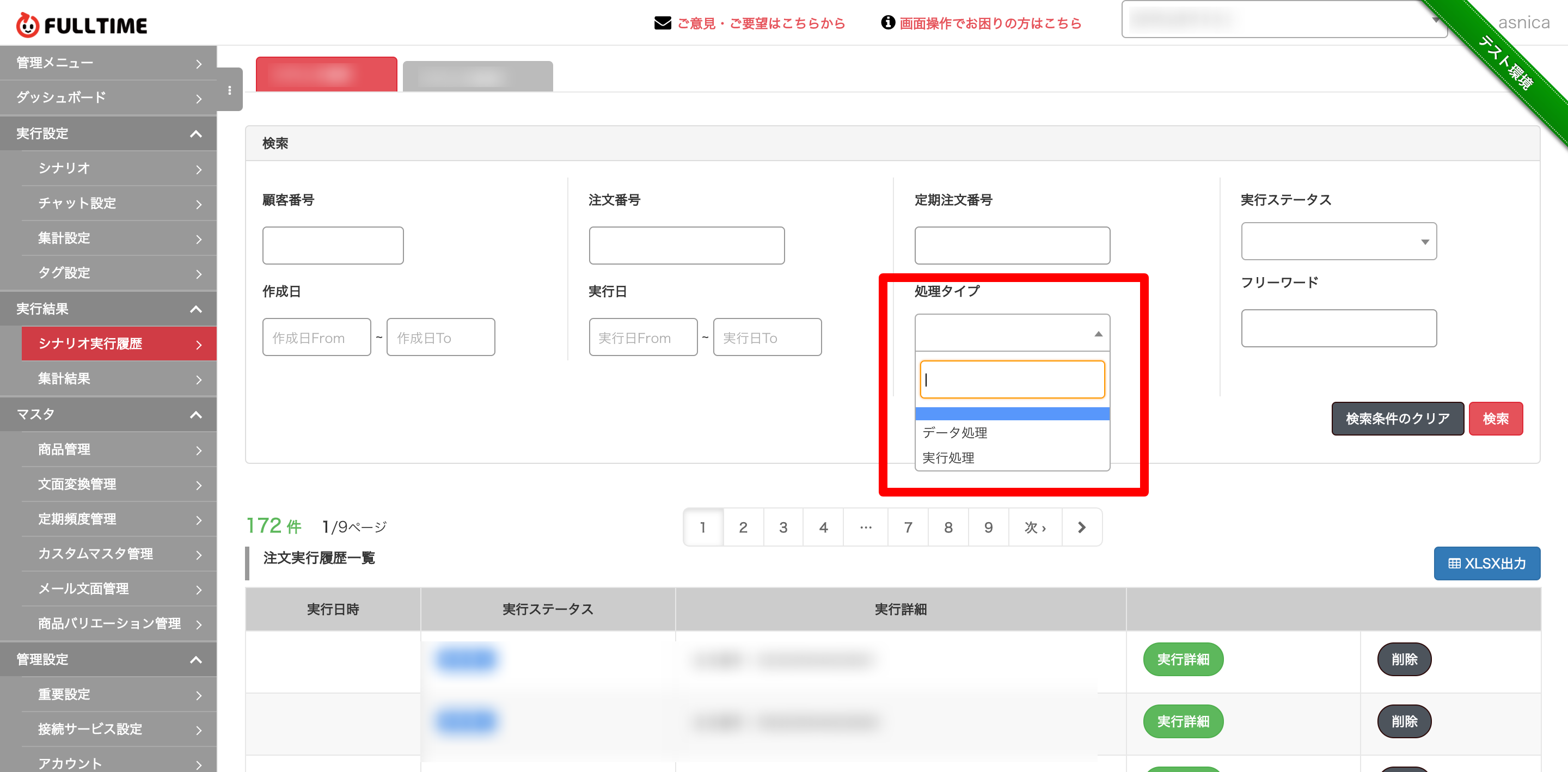Select the red active tab
The width and height of the screenshot is (1568, 772).
click(x=326, y=74)
